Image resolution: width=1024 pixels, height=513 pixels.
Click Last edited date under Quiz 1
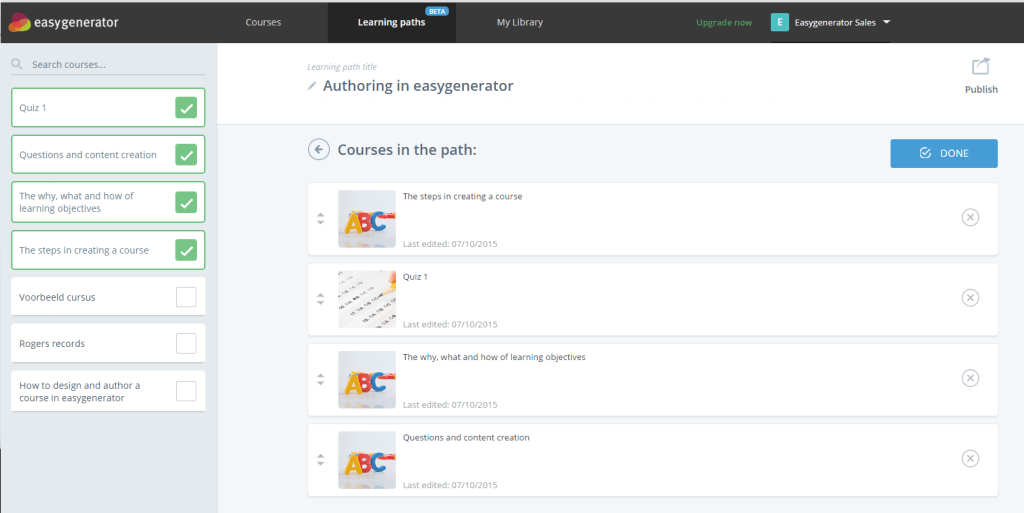coord(450,324)
